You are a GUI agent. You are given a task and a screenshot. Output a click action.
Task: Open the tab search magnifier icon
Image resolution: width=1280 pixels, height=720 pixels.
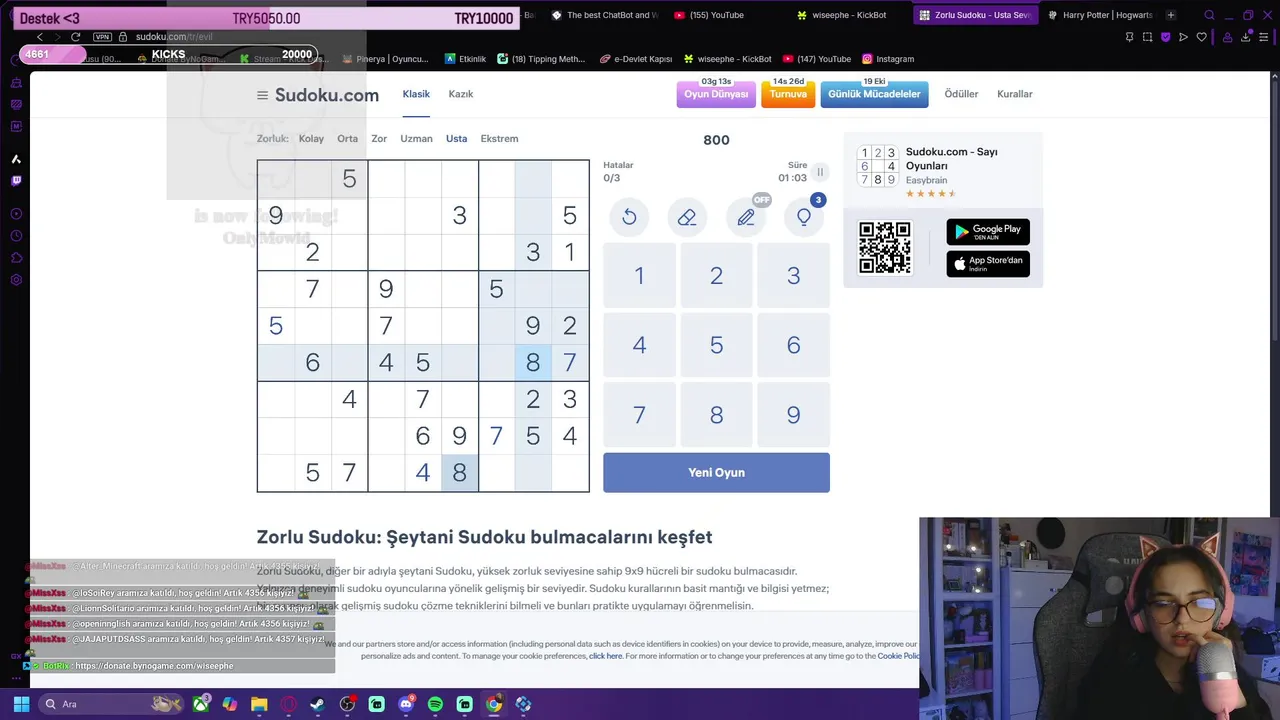coord(1209,15)
